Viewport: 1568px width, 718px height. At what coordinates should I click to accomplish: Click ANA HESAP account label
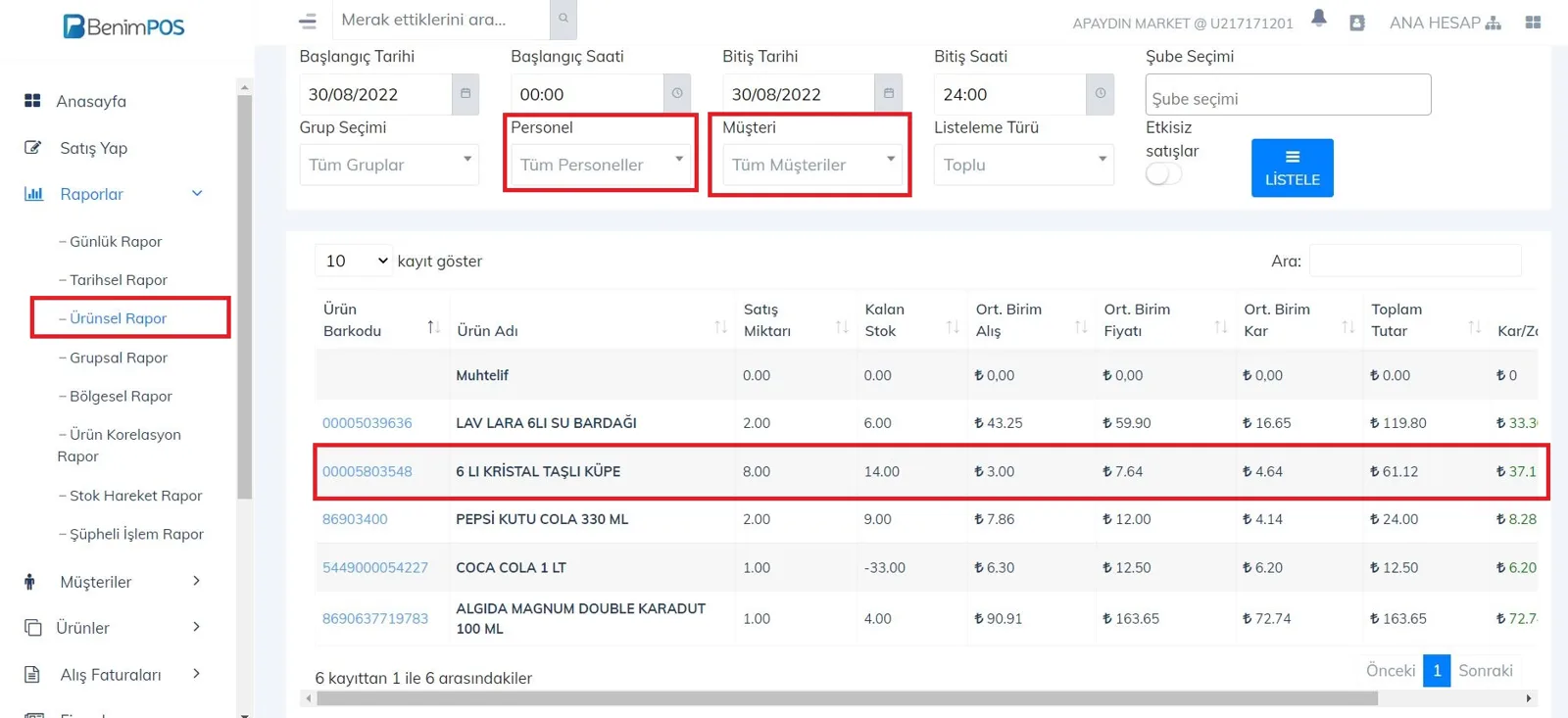click(1435, 23)
